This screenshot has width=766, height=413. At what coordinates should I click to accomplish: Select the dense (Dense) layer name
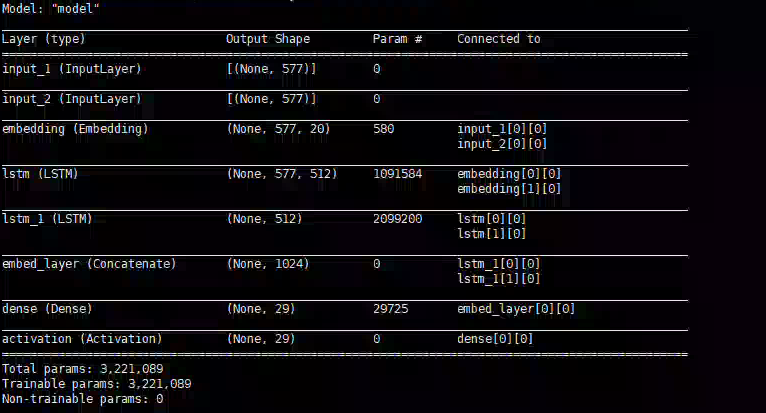coord(47,309)
